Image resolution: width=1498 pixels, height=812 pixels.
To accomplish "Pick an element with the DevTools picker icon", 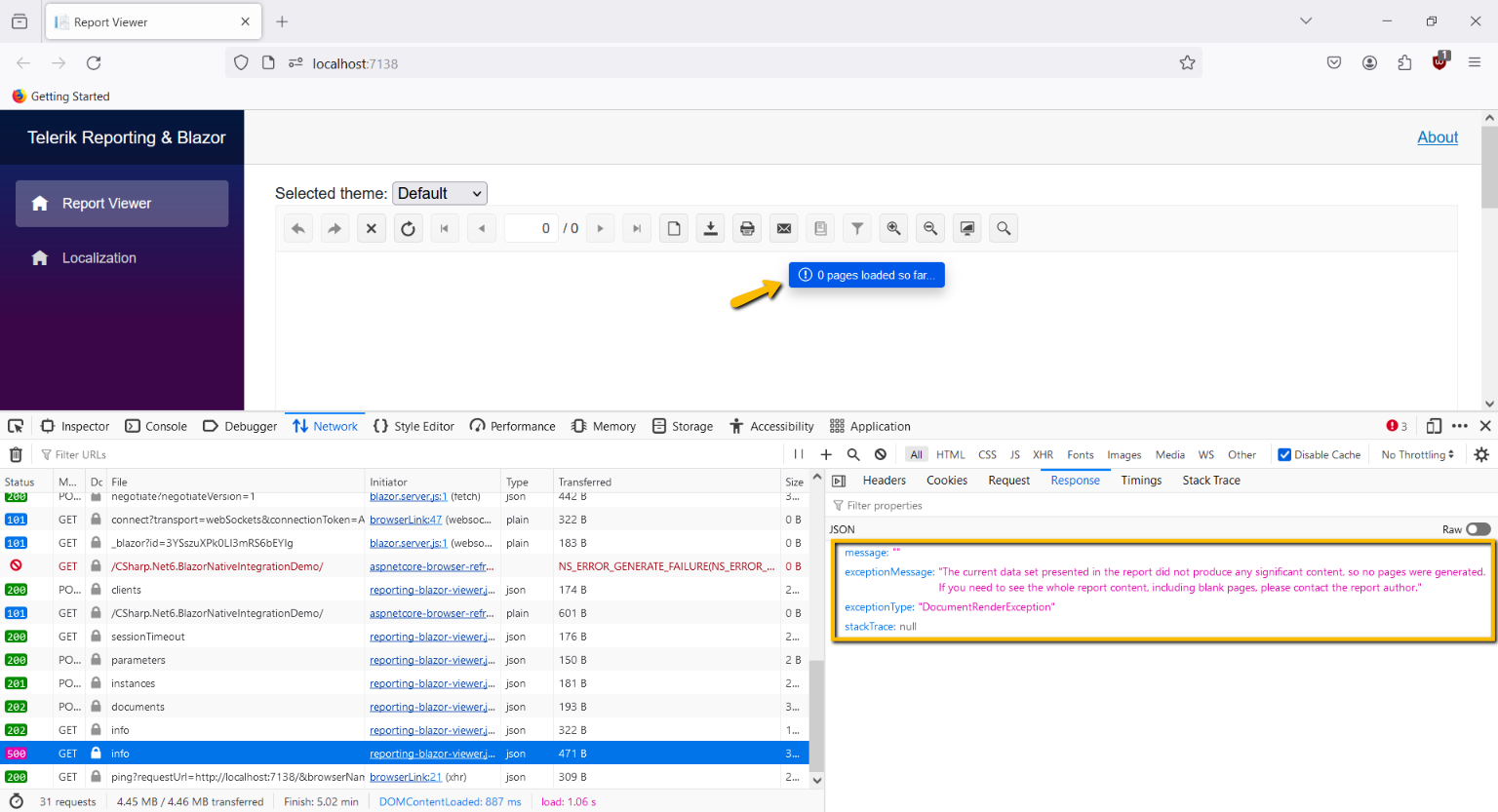I will [16, 426].
